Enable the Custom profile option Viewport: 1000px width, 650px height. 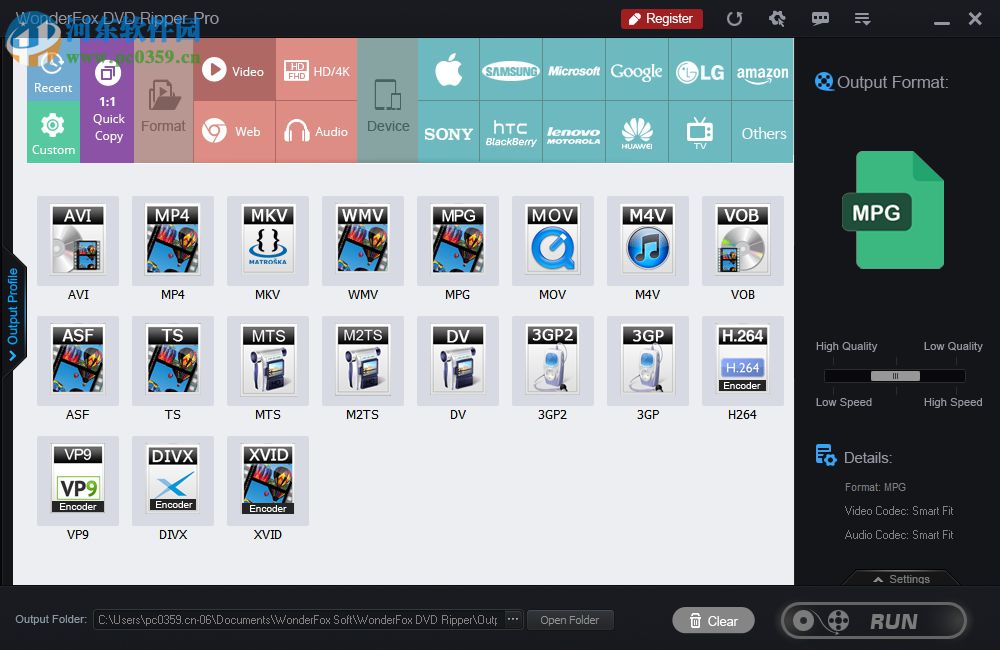point(53,134)
